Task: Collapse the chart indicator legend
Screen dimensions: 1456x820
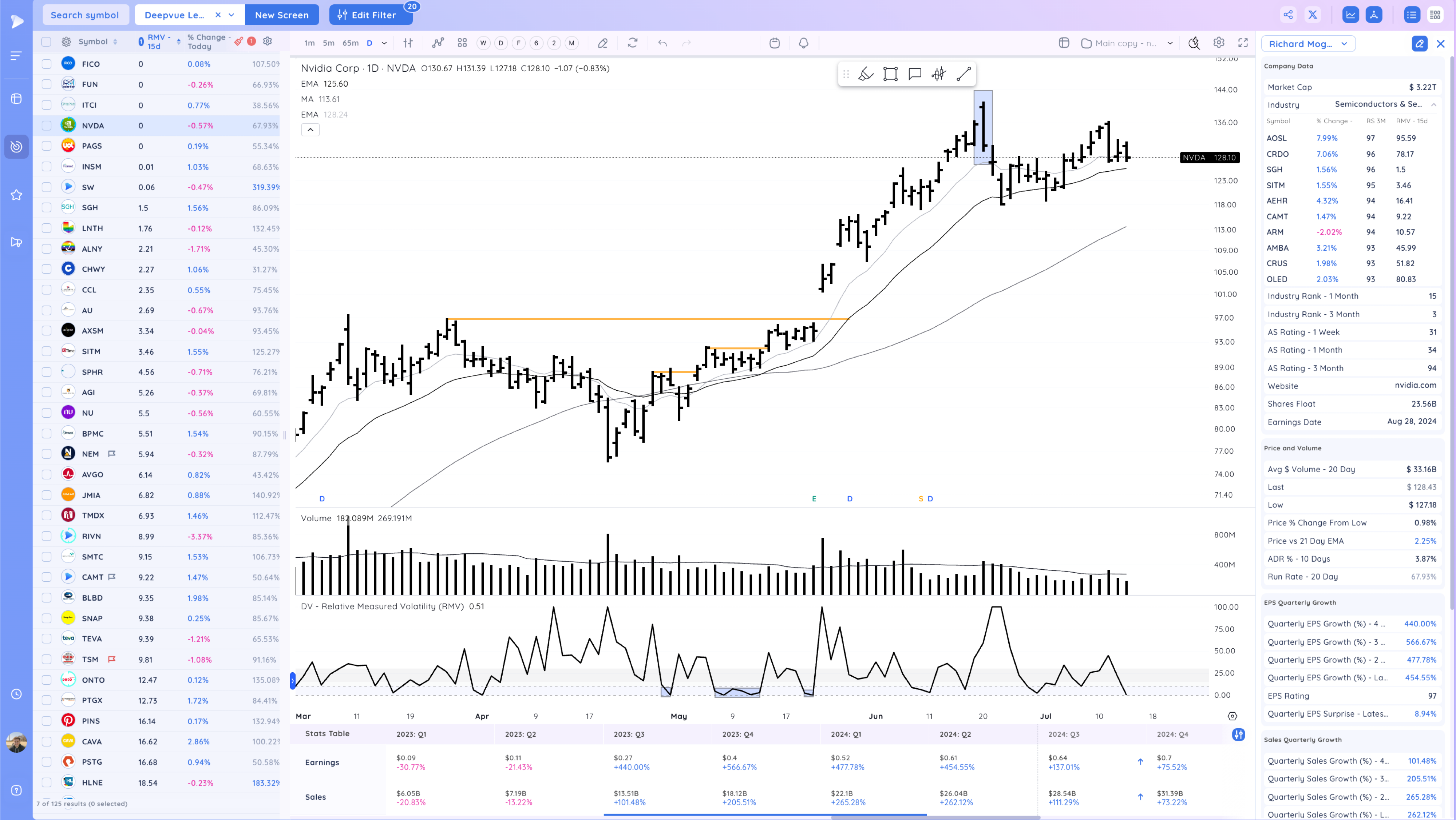Action: 310,130
